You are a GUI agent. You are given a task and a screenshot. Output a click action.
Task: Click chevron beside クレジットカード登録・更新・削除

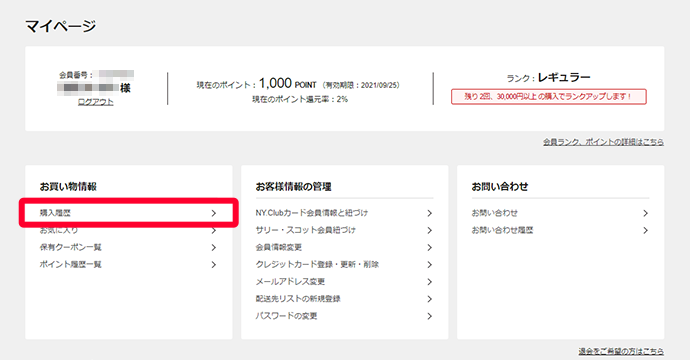(x=429, y=264)
